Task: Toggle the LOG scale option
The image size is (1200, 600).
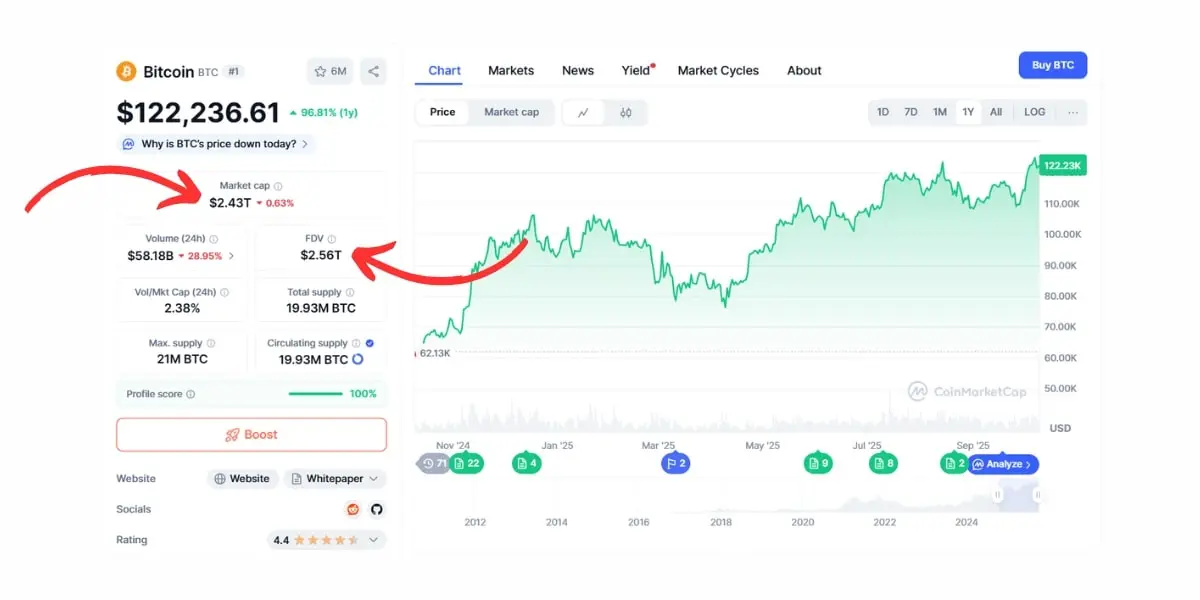Action: pyautogui.click(x=1034, y=112)
